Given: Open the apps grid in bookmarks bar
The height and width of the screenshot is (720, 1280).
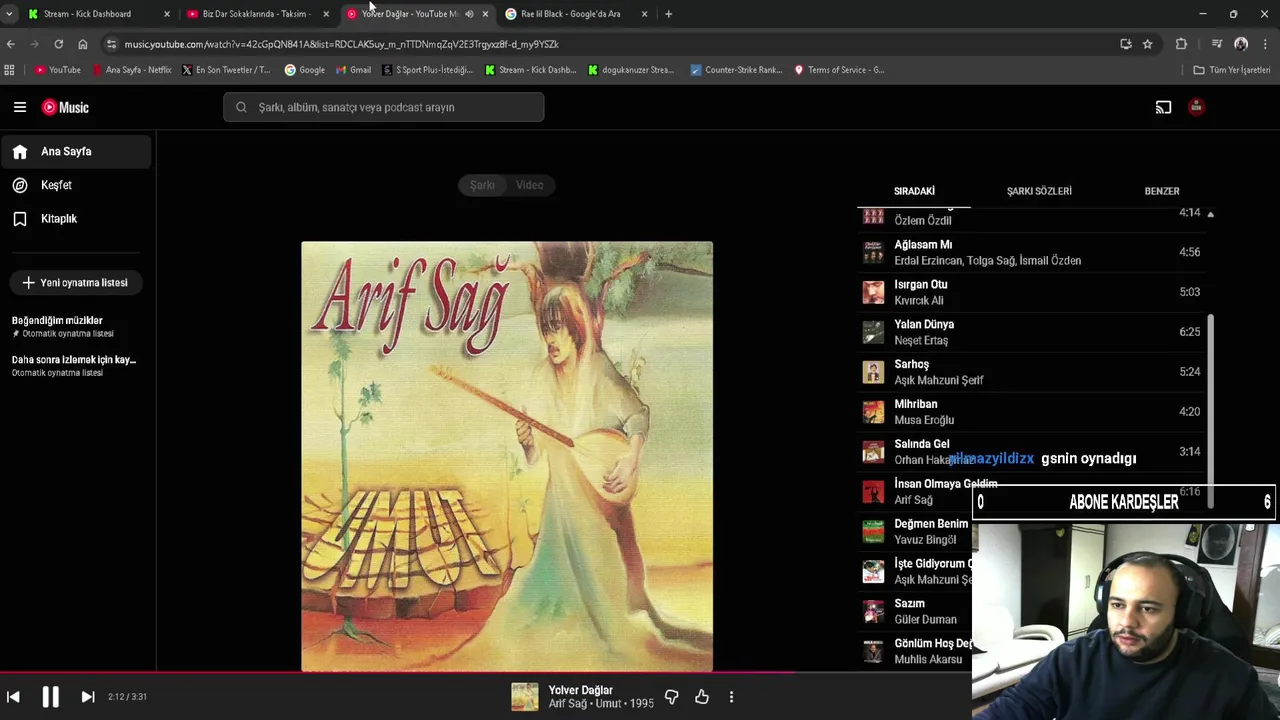Looking at the screenshot, I should (x=10, y=70).
